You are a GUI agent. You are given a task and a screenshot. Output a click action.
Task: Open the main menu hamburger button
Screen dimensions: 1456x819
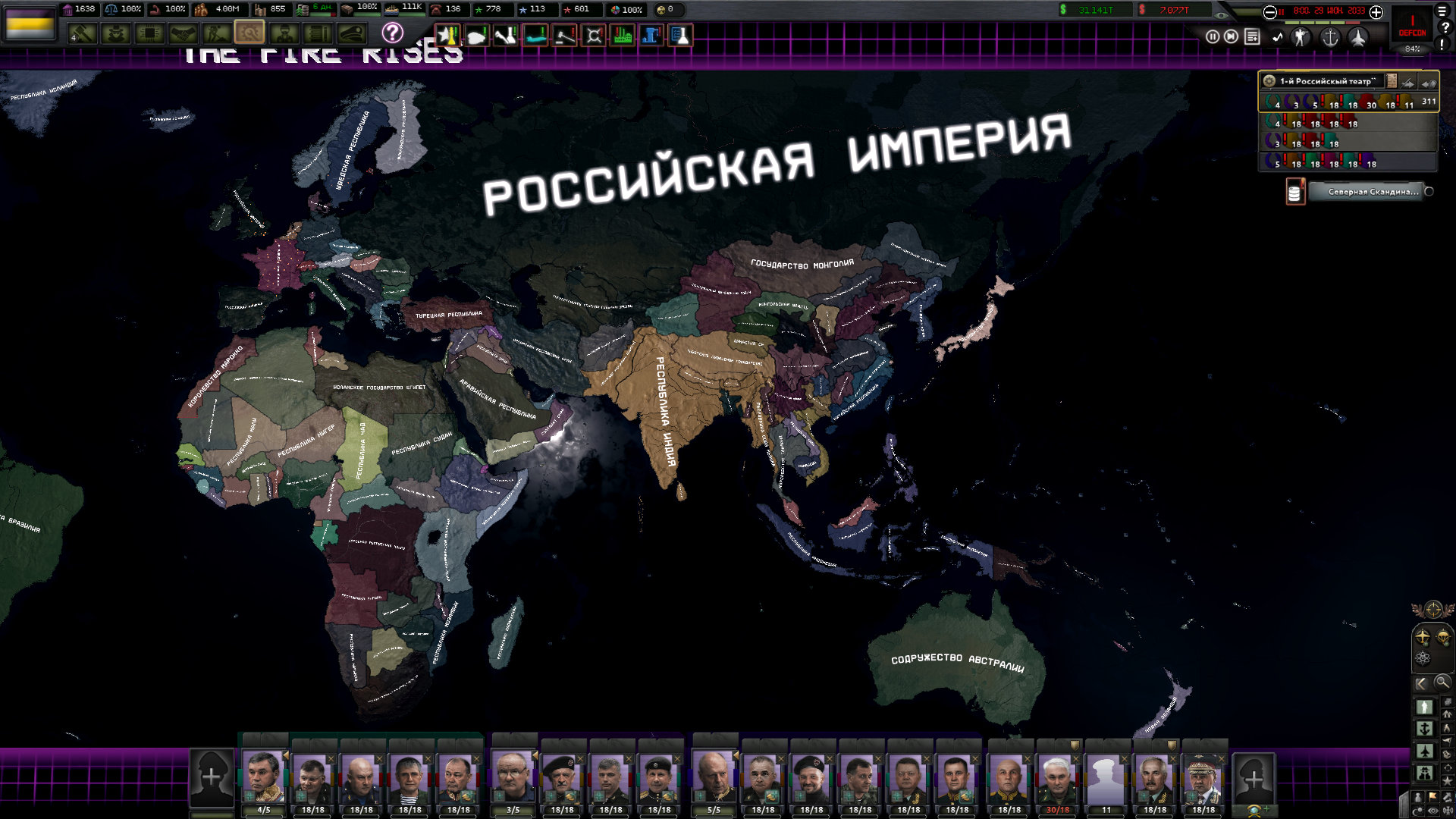point(1442,11)
